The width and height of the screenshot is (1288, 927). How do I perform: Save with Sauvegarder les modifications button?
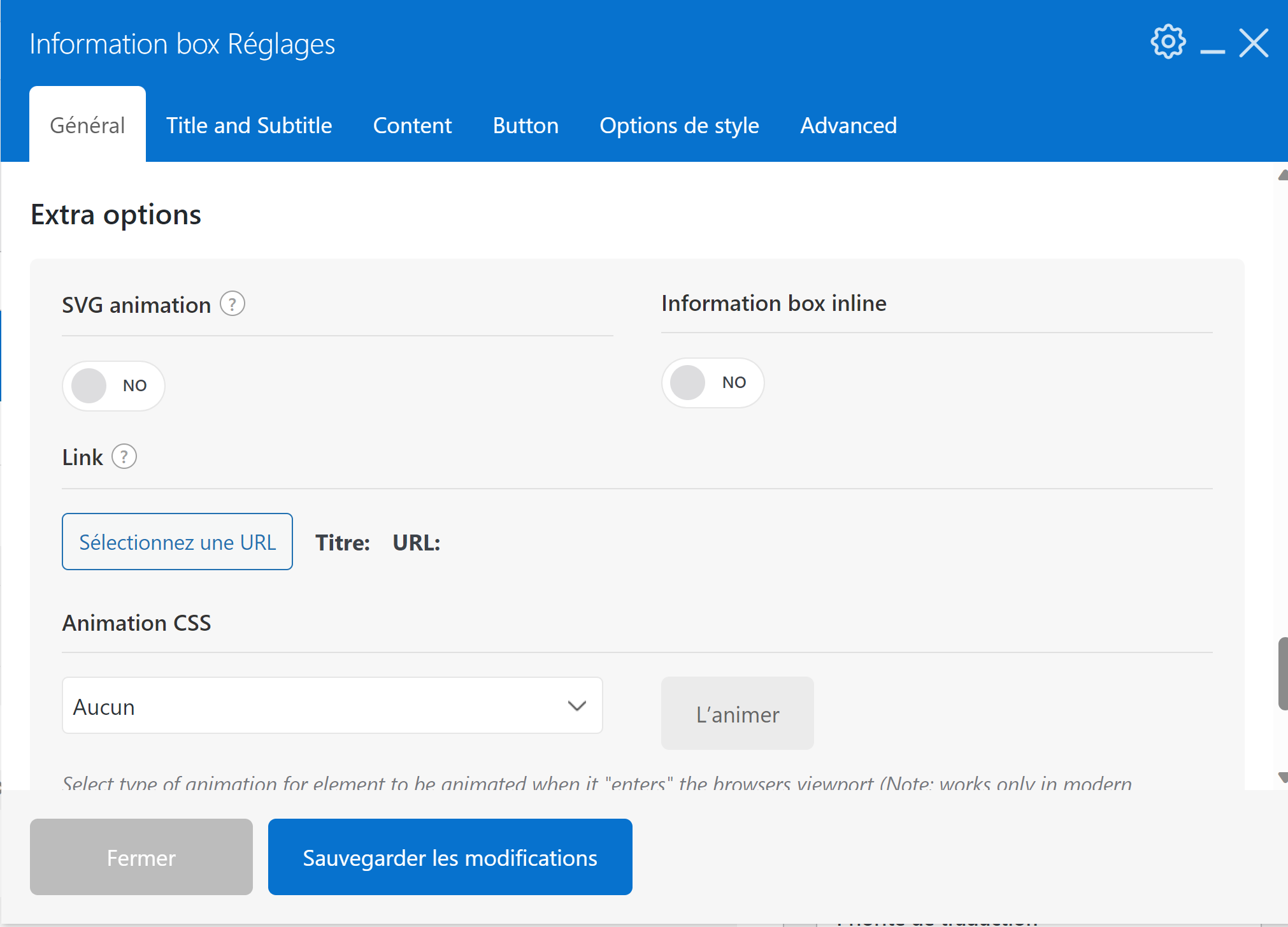[x=450, y=857]
